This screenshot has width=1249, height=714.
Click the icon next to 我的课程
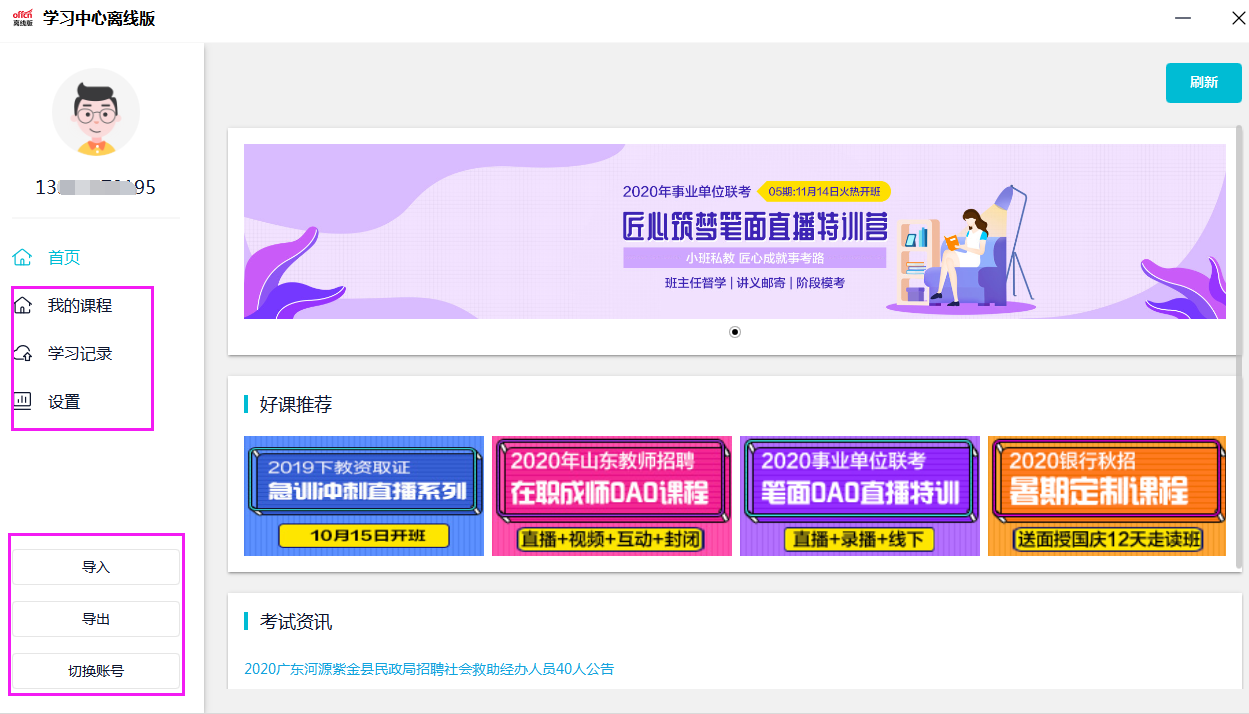(22, 306)
